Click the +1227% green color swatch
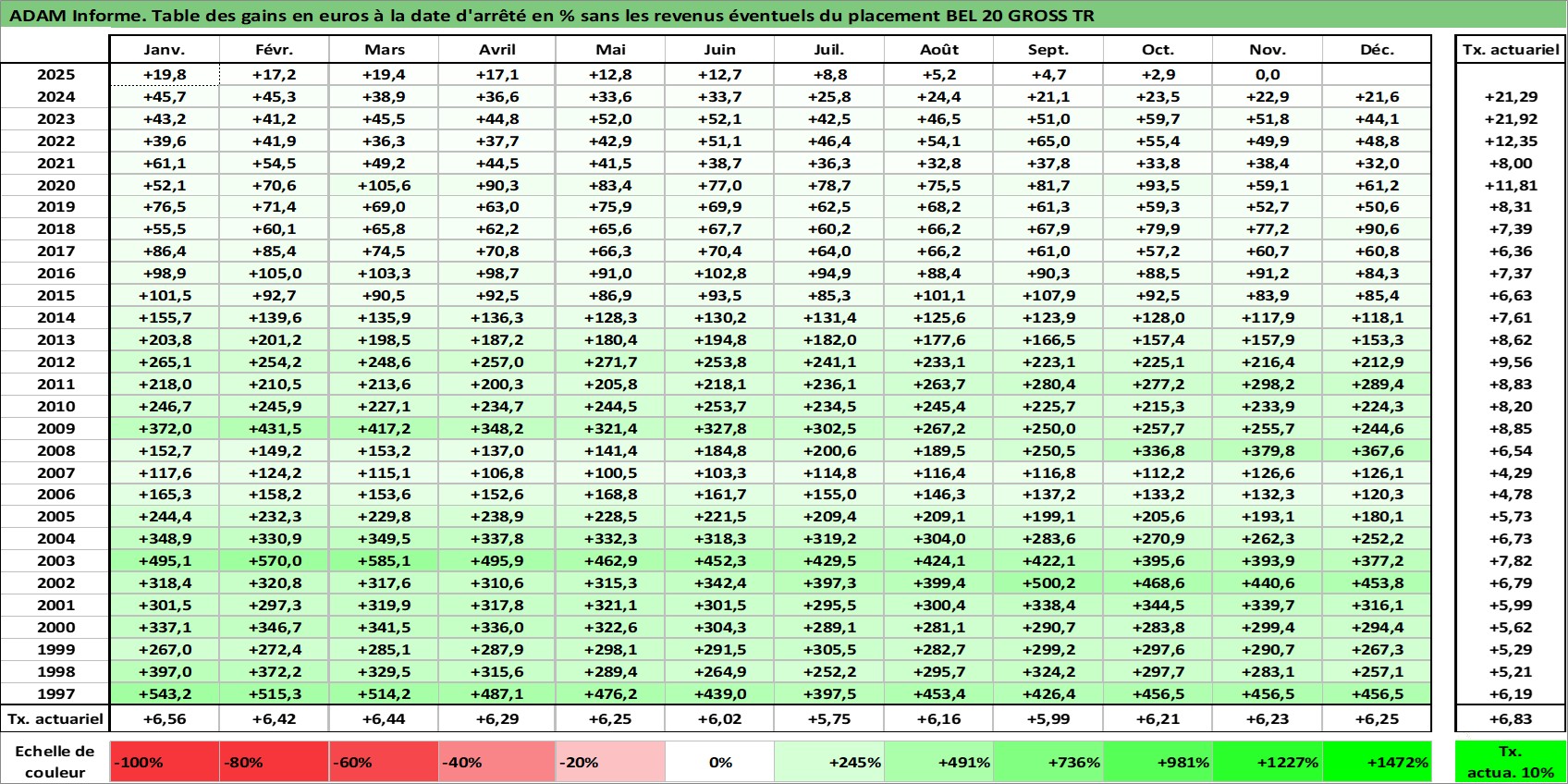This screenshot has width=1568, height=784. 1268,762
